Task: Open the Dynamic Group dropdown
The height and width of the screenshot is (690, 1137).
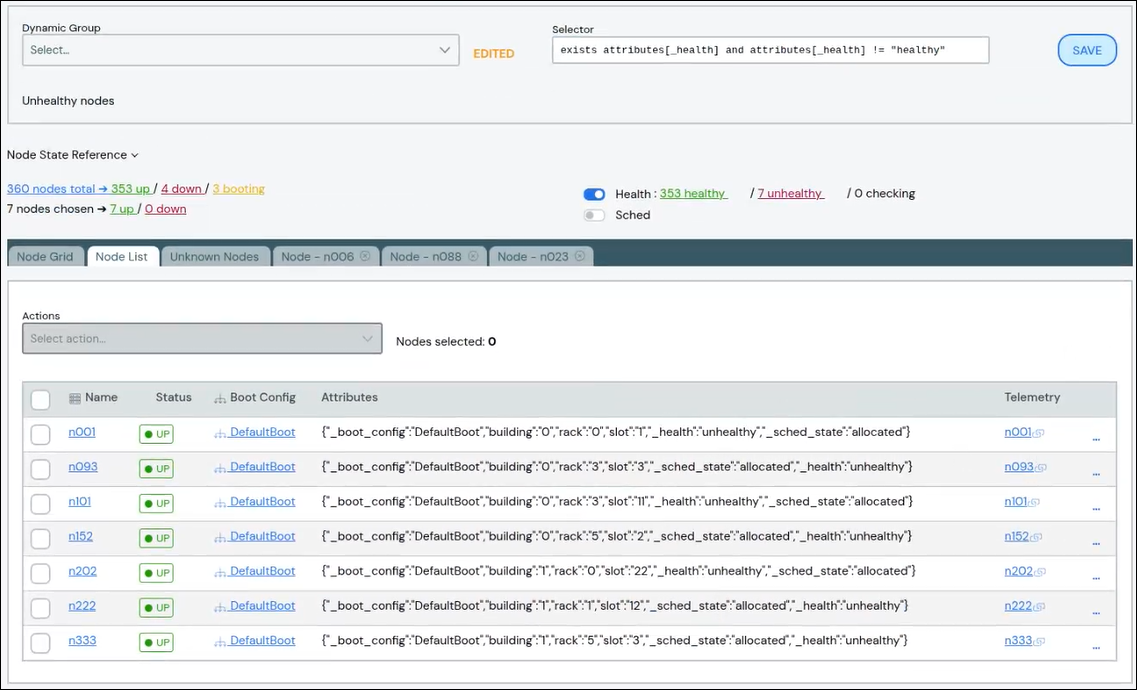Action: coord(240,50)
